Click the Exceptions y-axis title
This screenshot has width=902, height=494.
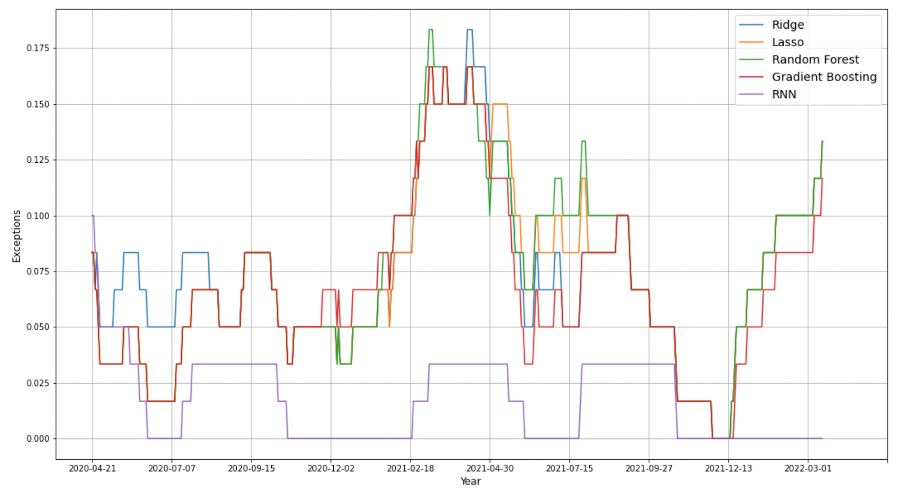pyautogui.click(x=17, y=236)
